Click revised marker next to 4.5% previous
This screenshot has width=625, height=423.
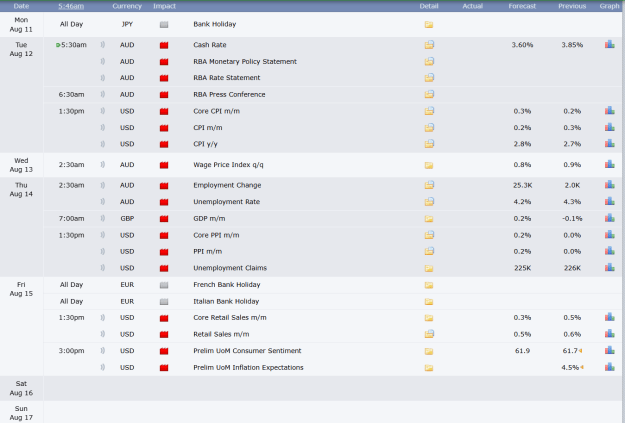pos(582,368)
